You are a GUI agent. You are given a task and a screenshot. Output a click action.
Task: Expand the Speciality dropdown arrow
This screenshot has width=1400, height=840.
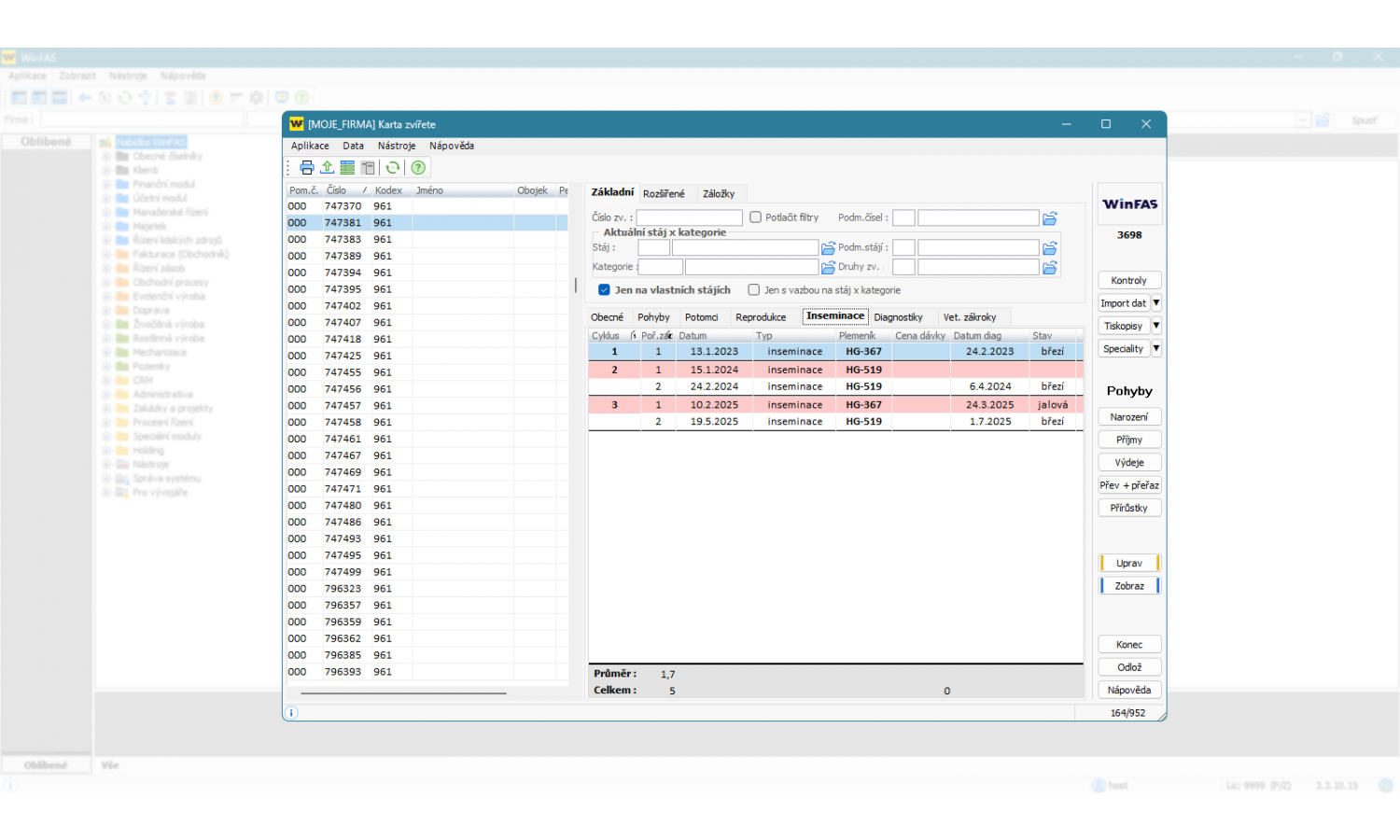pos(1156,349)
